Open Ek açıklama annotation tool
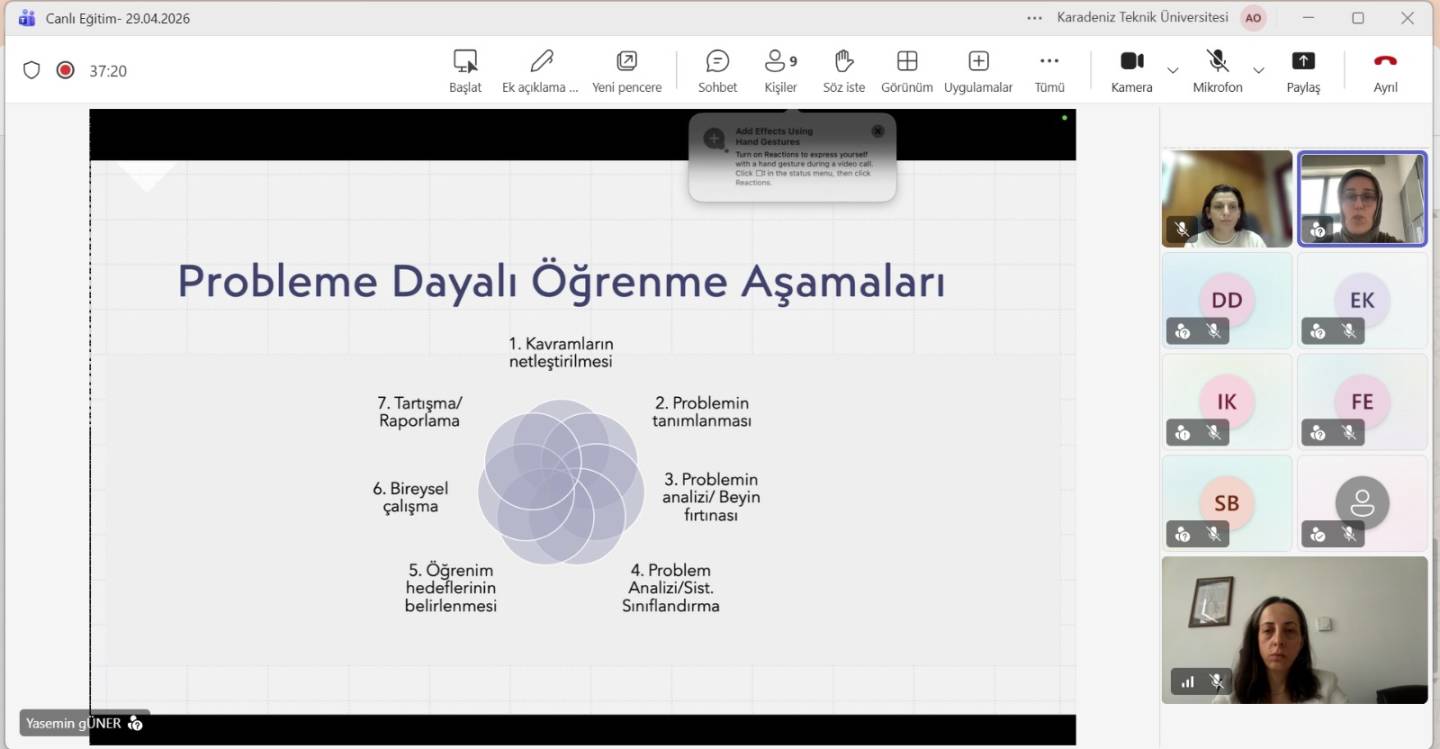 click(x=540, y=70)
